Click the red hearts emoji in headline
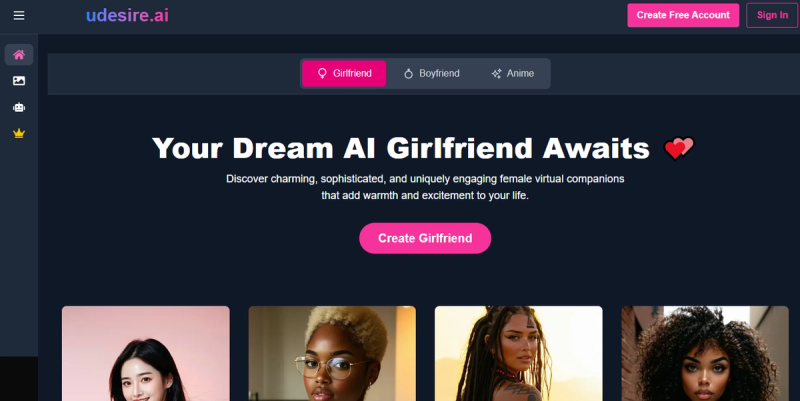This screenshot has height=401, width=800. coord(679,148)
